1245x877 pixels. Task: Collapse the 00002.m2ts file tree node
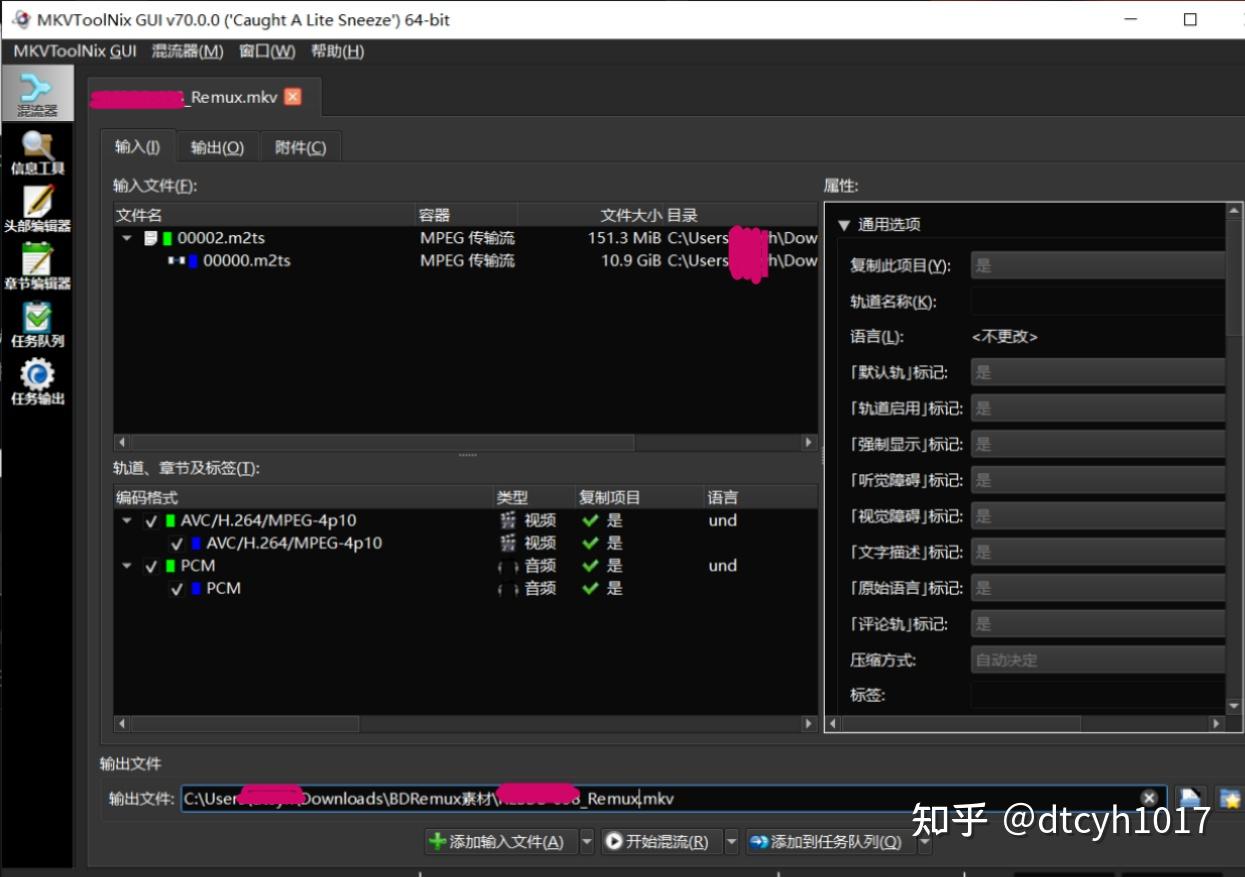127,238
